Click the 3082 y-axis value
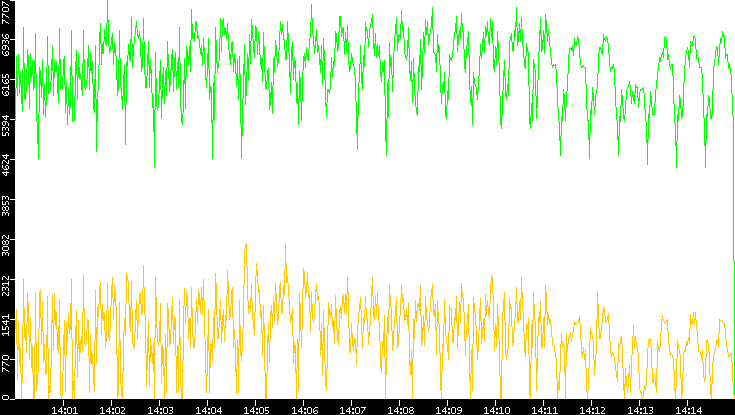 [x=6, y=247]
